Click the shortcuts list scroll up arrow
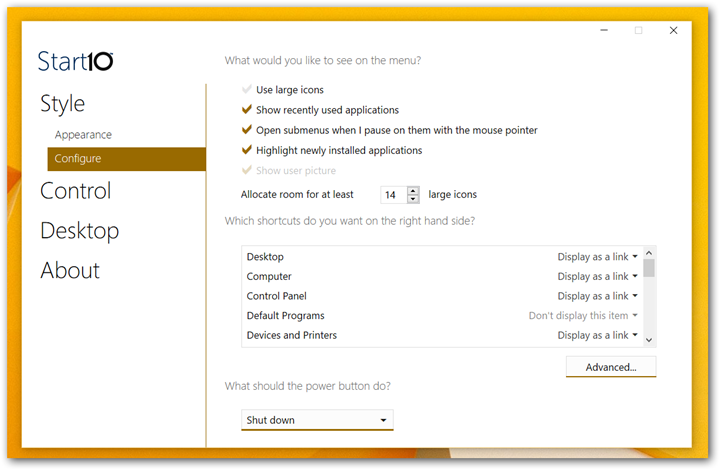 click(649, 253)
